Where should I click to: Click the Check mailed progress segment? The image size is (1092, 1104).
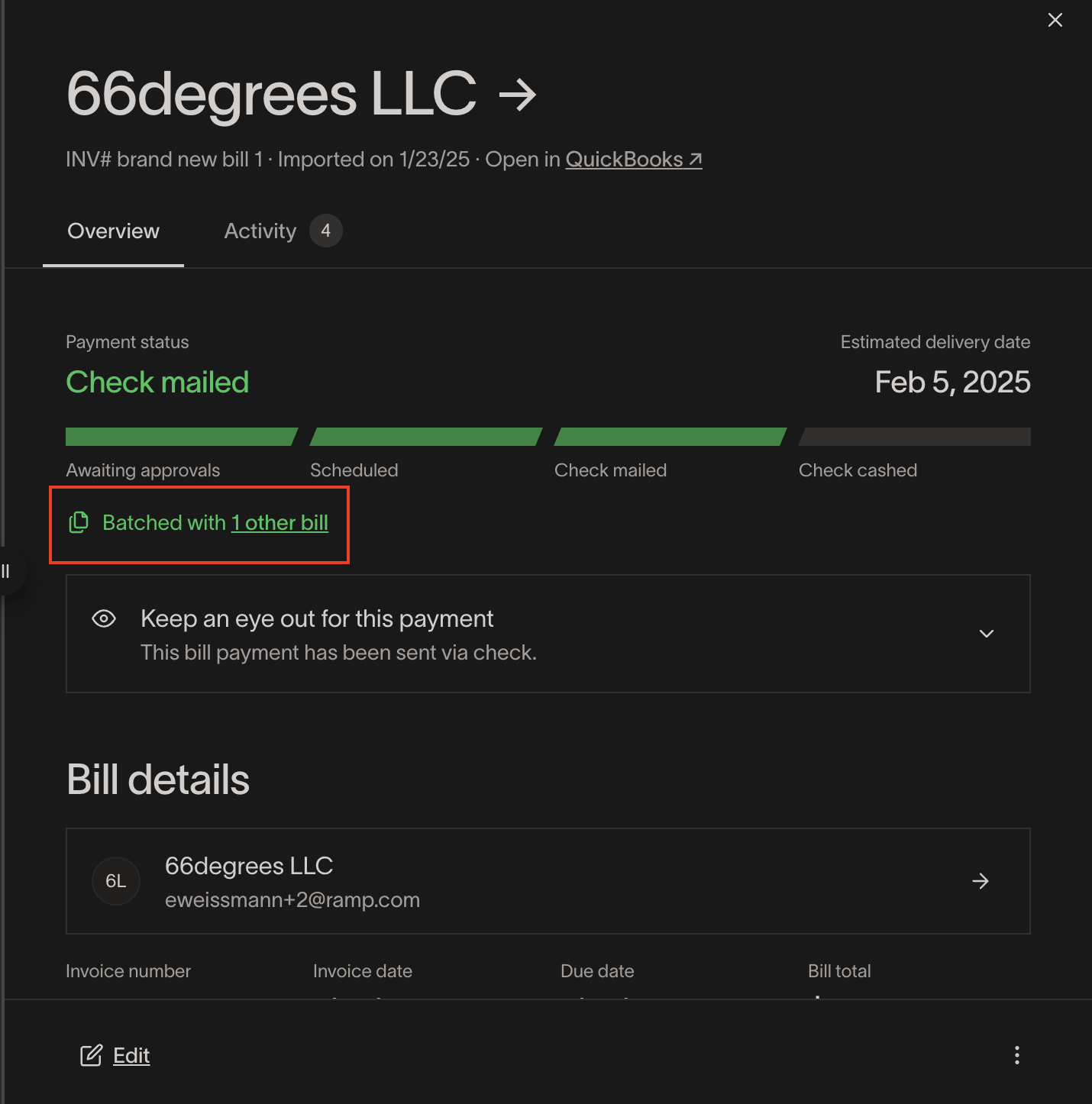(x=670, y=437)
